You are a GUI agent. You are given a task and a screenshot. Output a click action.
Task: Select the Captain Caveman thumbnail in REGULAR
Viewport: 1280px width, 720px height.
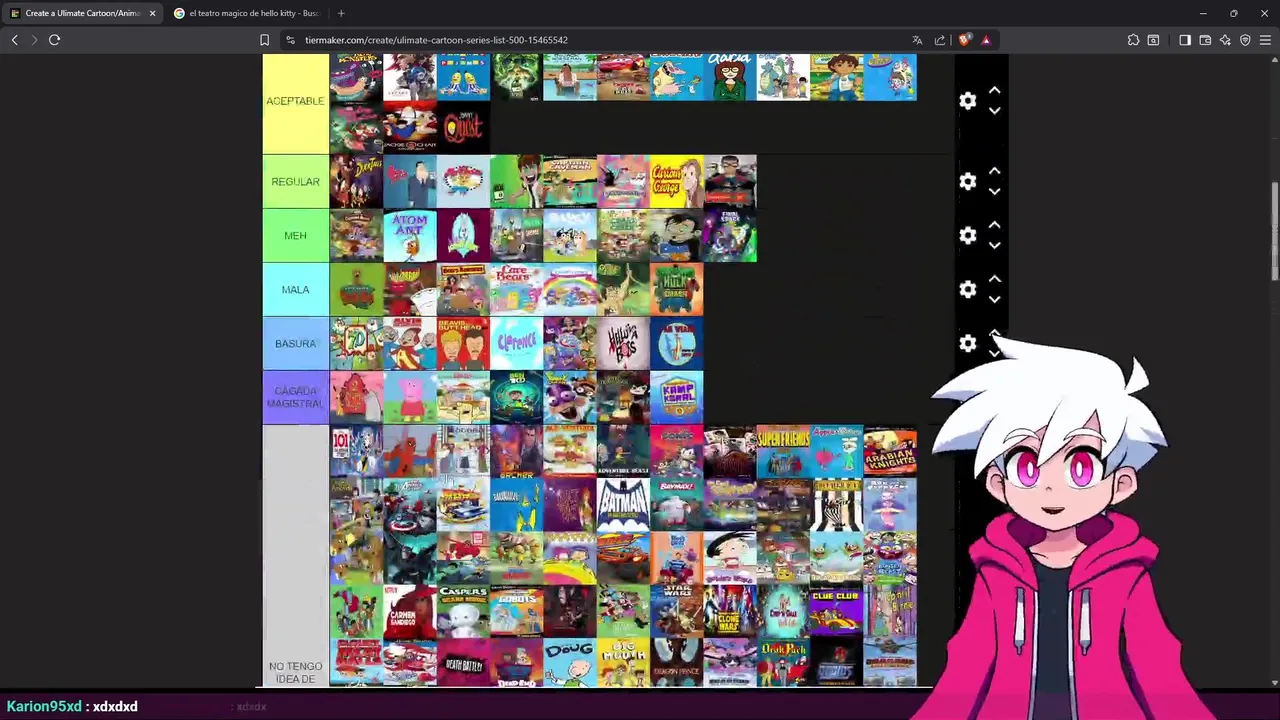pos(570,182)
